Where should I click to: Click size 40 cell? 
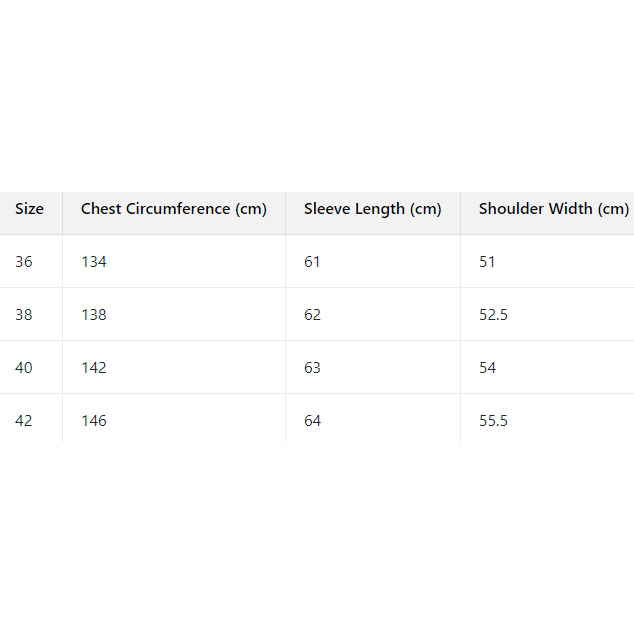(x=24, y=368)
